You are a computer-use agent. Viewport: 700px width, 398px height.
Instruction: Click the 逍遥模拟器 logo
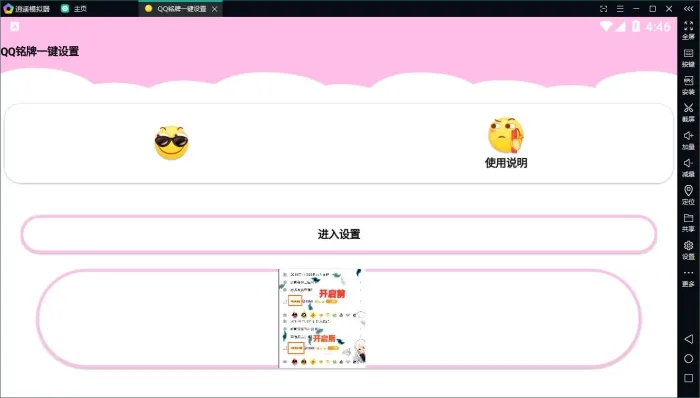8,8
